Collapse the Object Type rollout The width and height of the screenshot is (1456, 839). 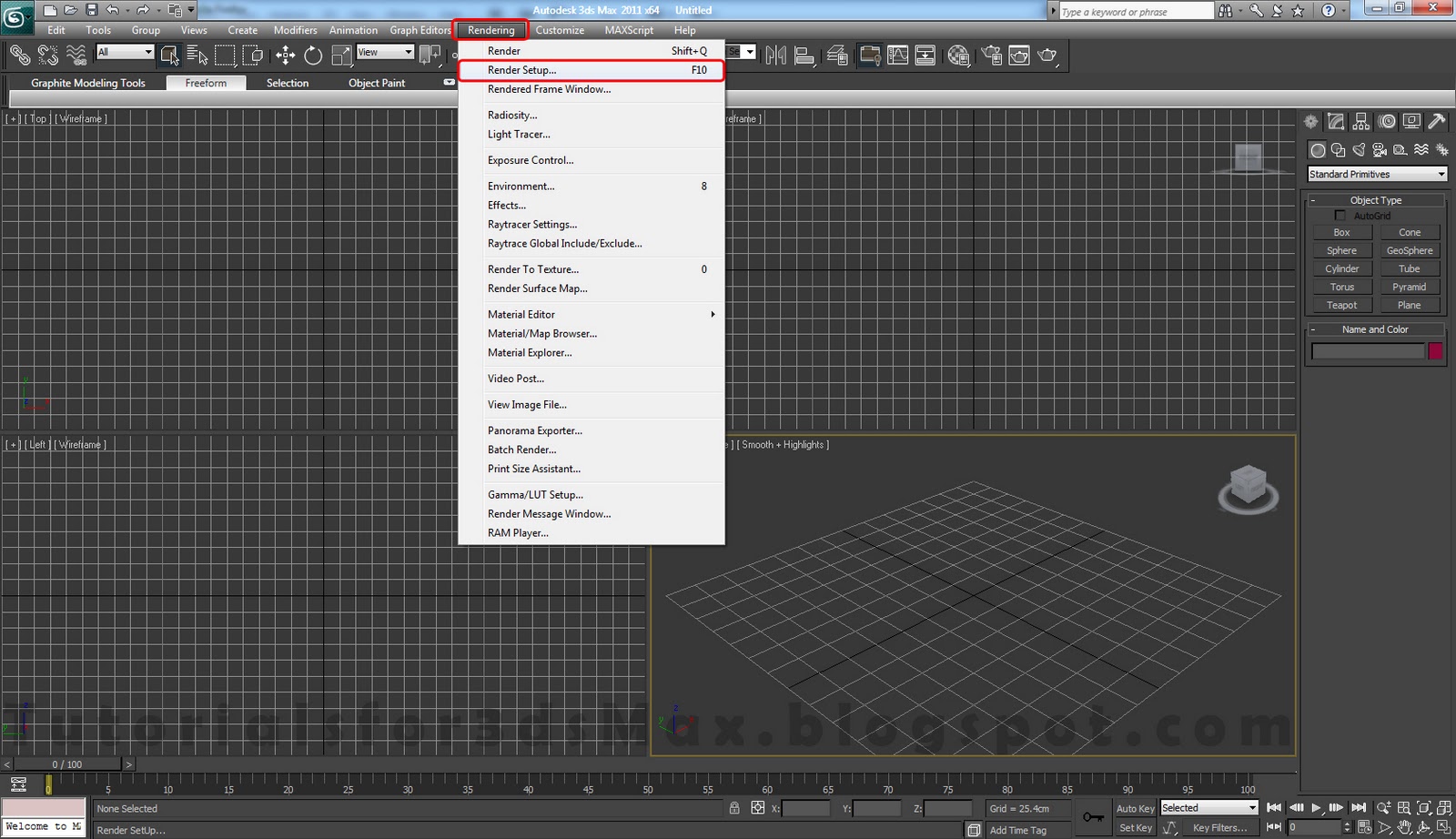[x=1376, y=200]
